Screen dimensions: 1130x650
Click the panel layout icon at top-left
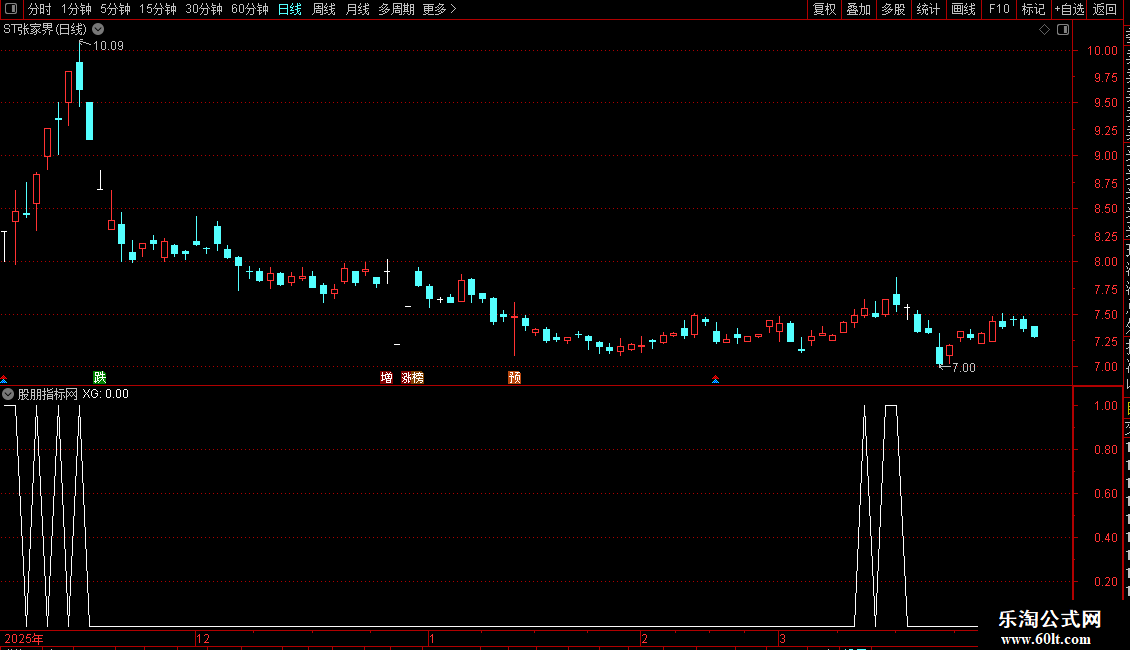(x=11, y=9)
